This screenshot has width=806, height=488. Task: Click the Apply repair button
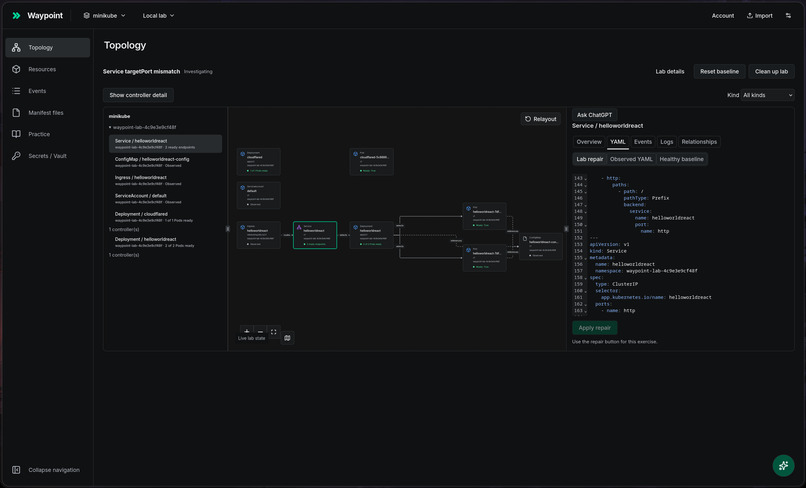coord(595,328)
